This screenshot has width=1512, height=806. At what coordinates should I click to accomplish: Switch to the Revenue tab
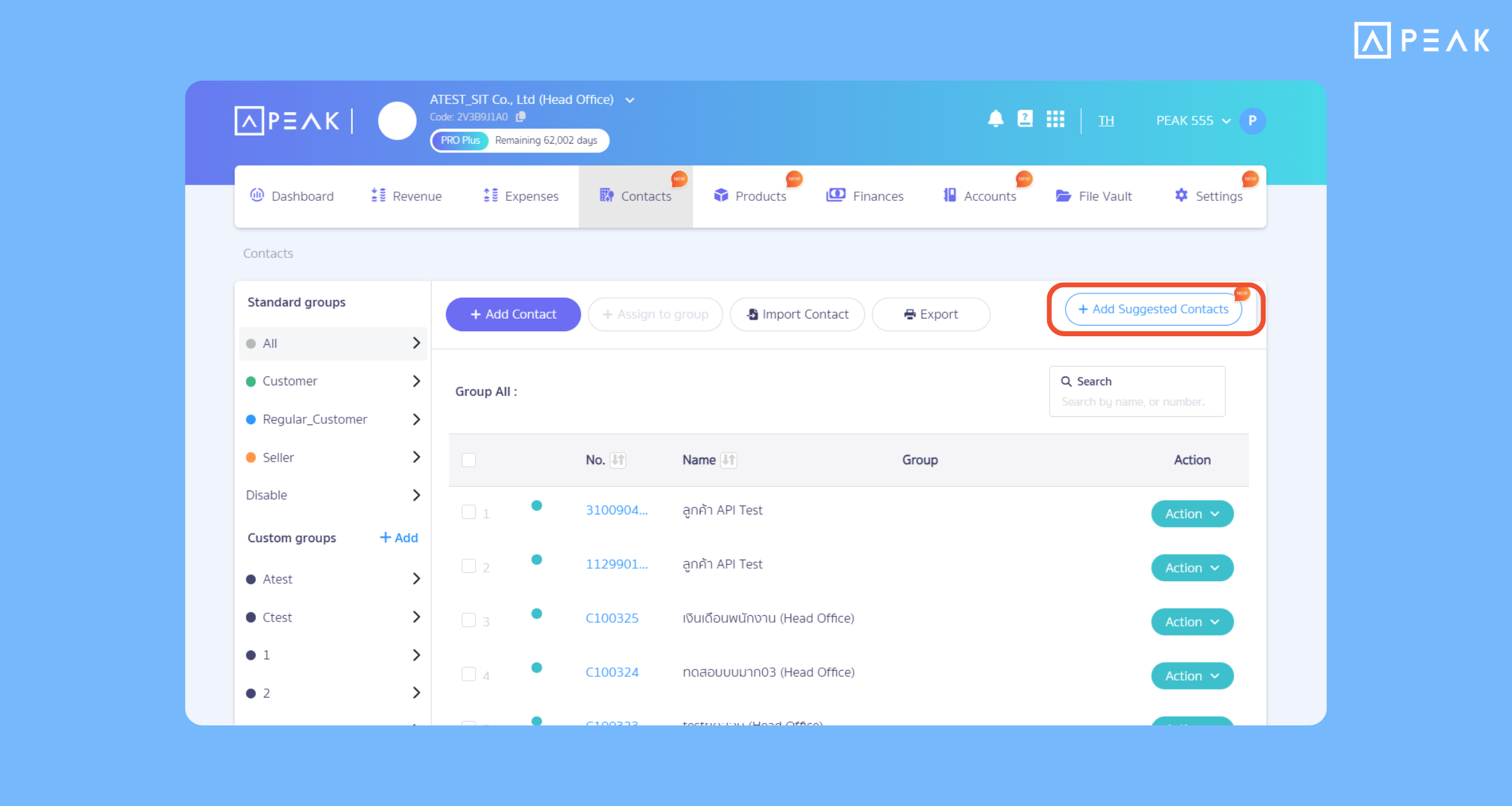coord(407,196)
